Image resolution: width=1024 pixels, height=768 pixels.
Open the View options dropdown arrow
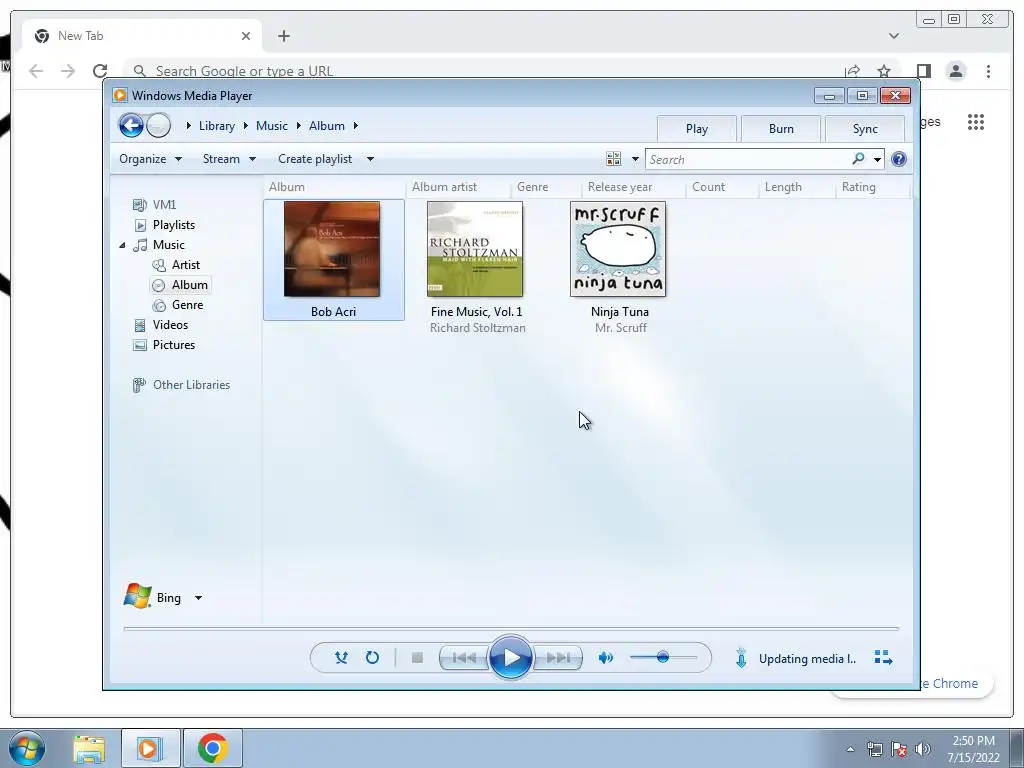point(635,159)
